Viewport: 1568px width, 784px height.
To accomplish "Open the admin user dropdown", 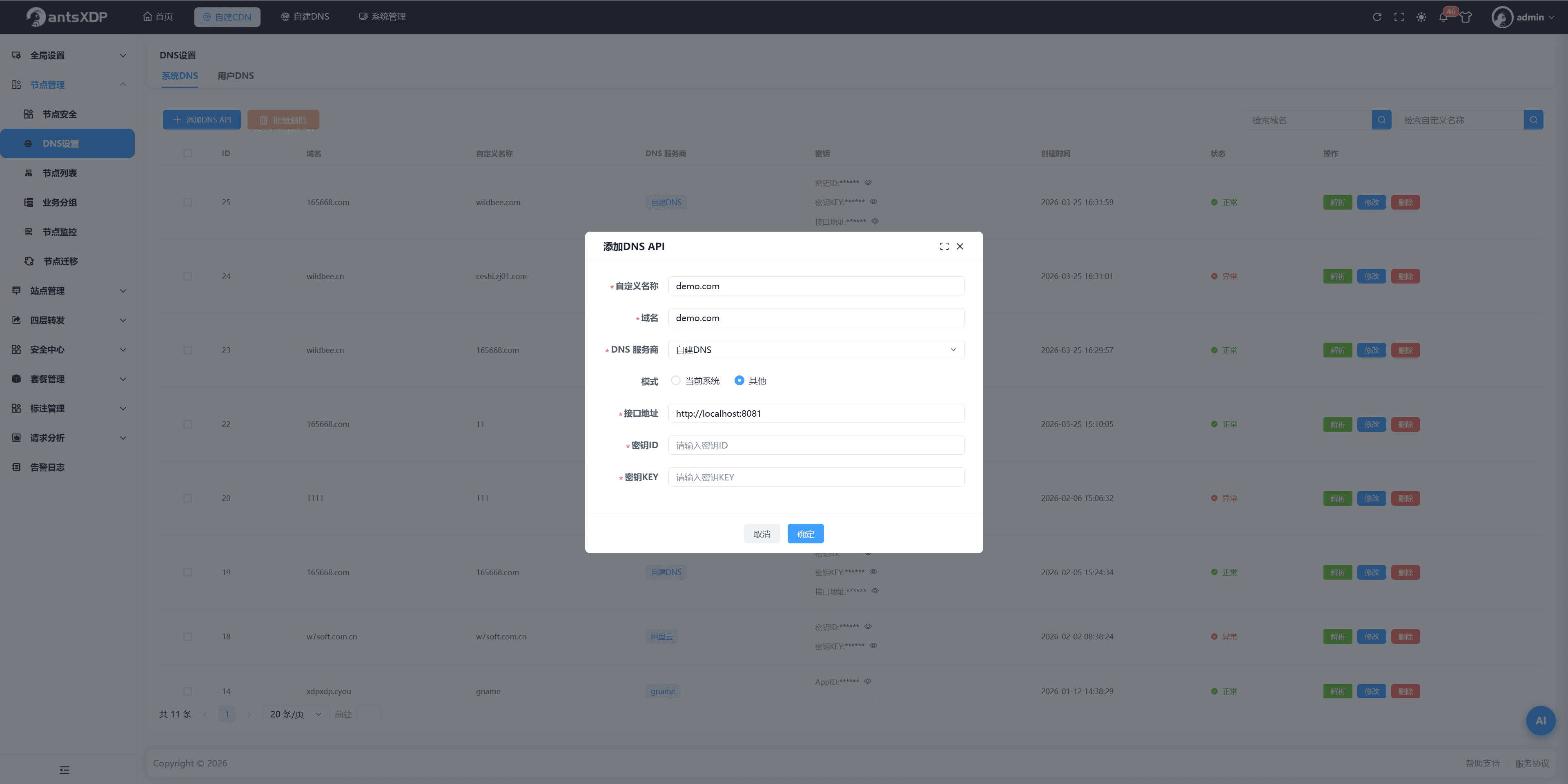I will (1523, 17).
